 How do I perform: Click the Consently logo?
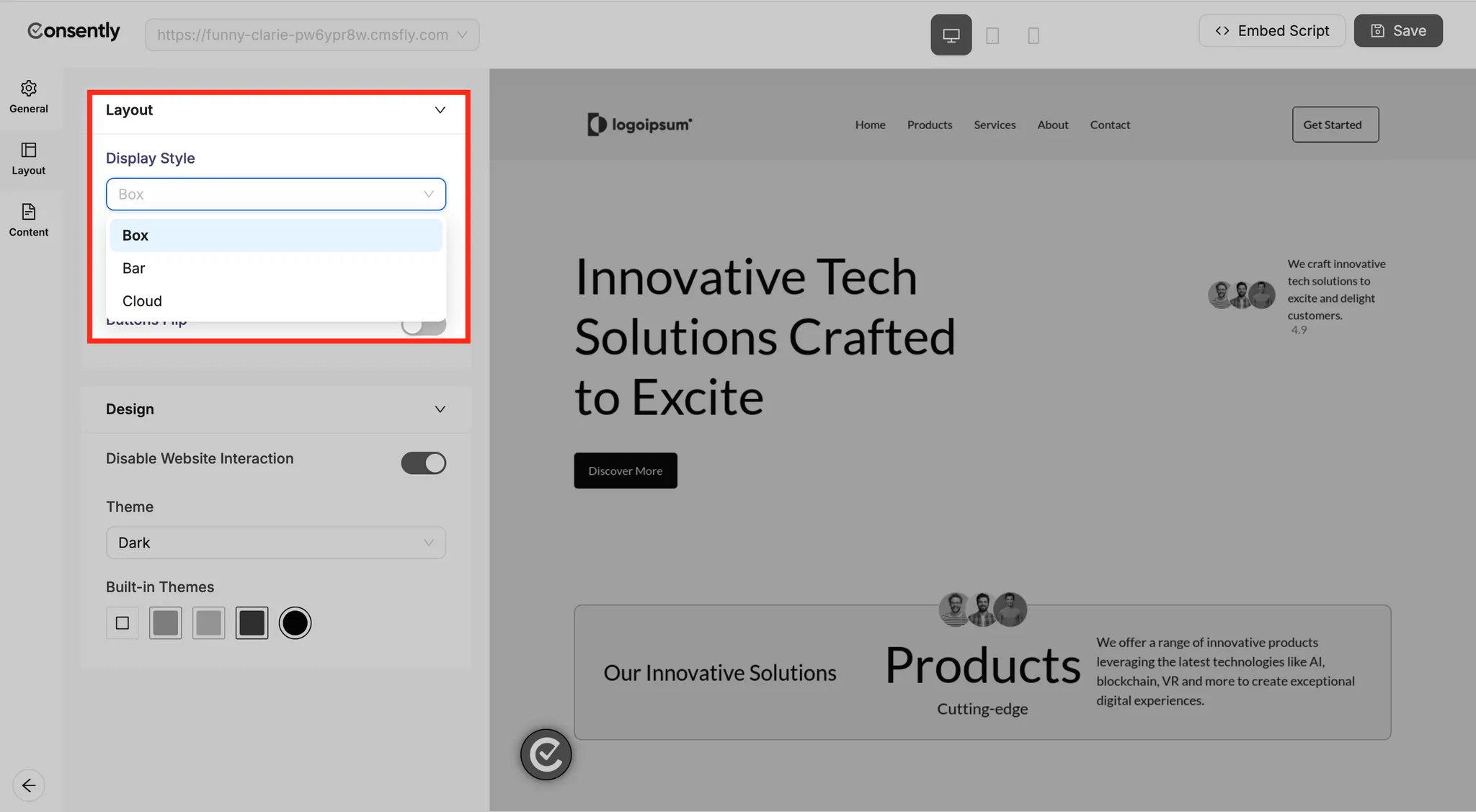pyautogui.click(x=73, y=30)
